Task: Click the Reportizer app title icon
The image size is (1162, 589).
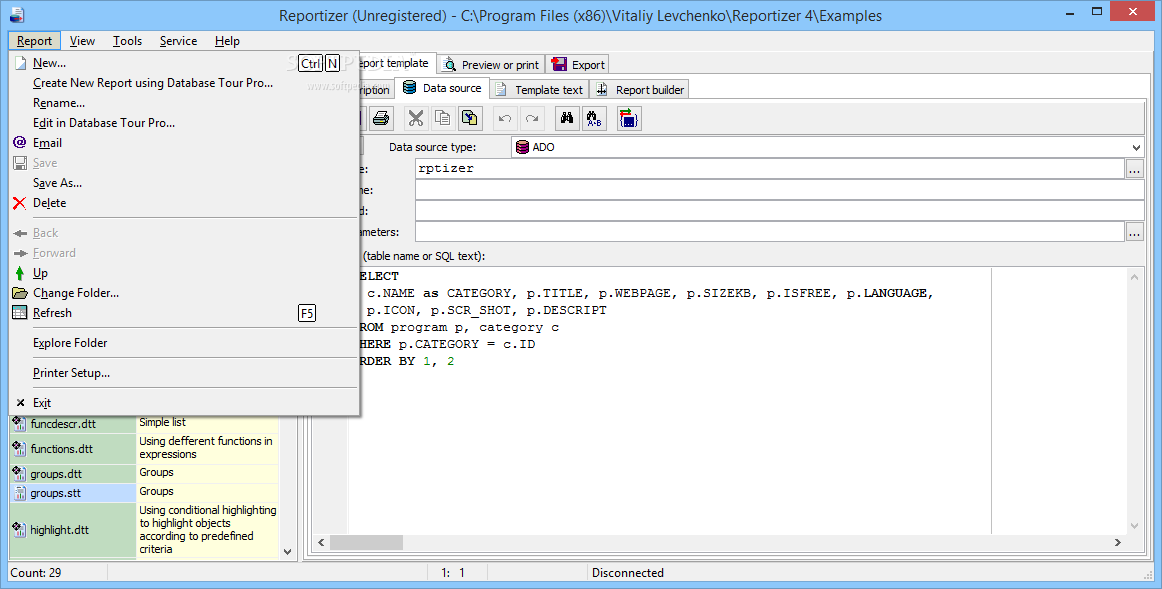Action: 16,13
